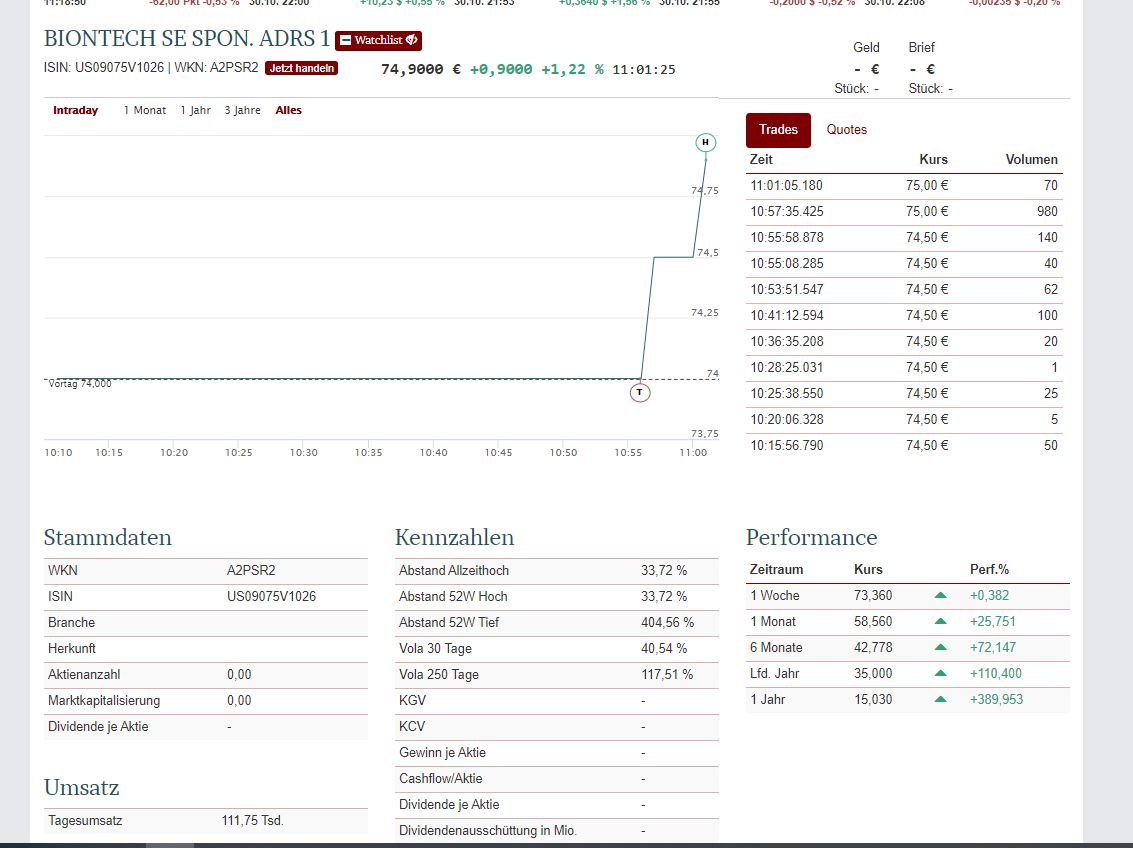The height and width of the screenshot is (848, 1133).
Task: Show the Alles chart history
Action: [x=288, y=110]
